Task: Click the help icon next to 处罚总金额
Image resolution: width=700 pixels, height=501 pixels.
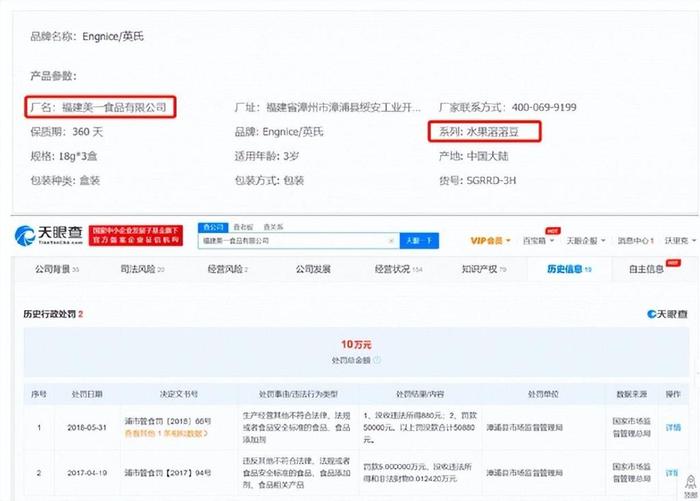Action: (377, 360)
